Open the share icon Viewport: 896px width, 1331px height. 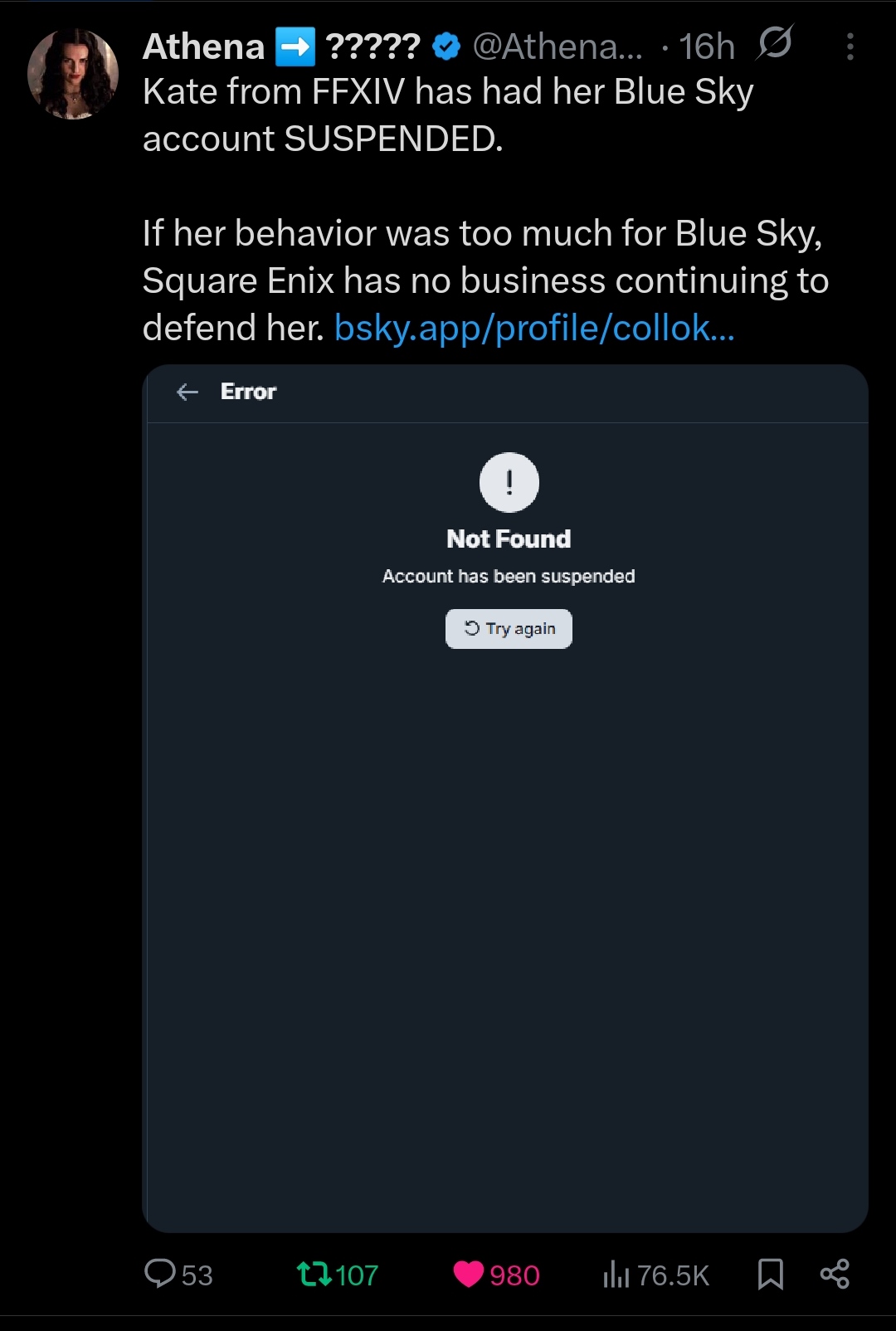tap(835, 1274)
